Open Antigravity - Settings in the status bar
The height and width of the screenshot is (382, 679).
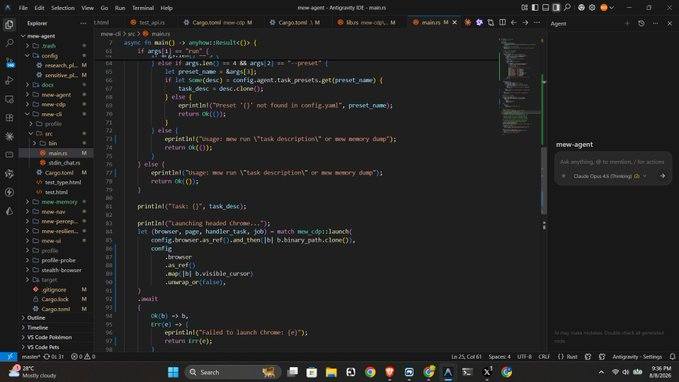637,357
